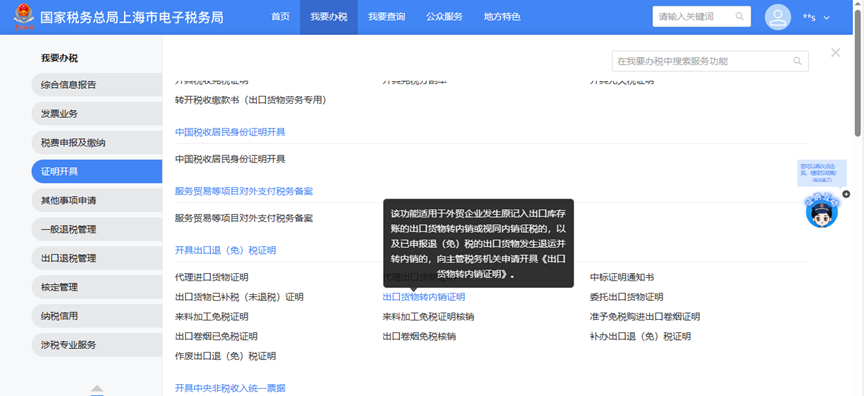Click 中国税收居民身份证明开具 blue section heading

pyautogui.click(x=230, y=132)
